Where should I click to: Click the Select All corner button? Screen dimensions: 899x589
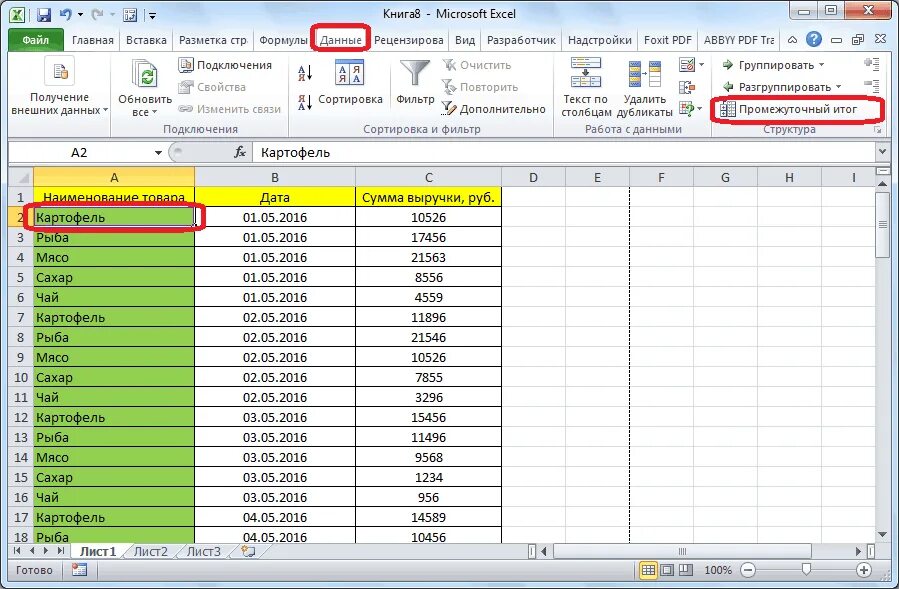[x=21, y=177]
